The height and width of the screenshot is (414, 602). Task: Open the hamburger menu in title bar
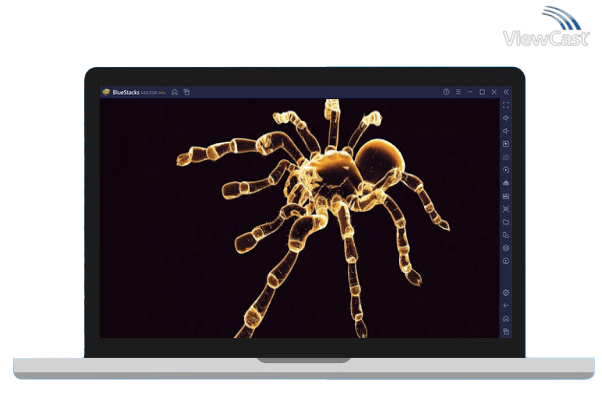[458, 92]
